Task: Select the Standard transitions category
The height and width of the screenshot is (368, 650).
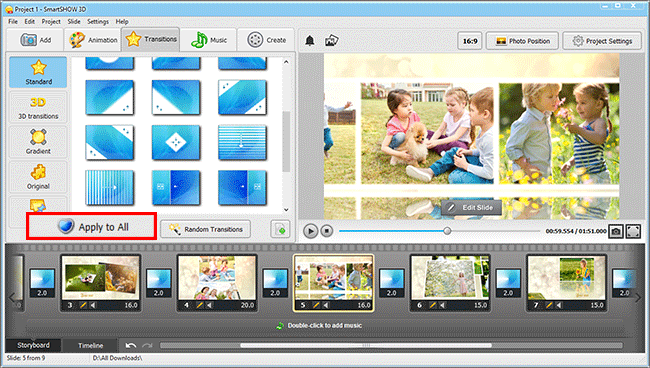Action: point(38,72)
